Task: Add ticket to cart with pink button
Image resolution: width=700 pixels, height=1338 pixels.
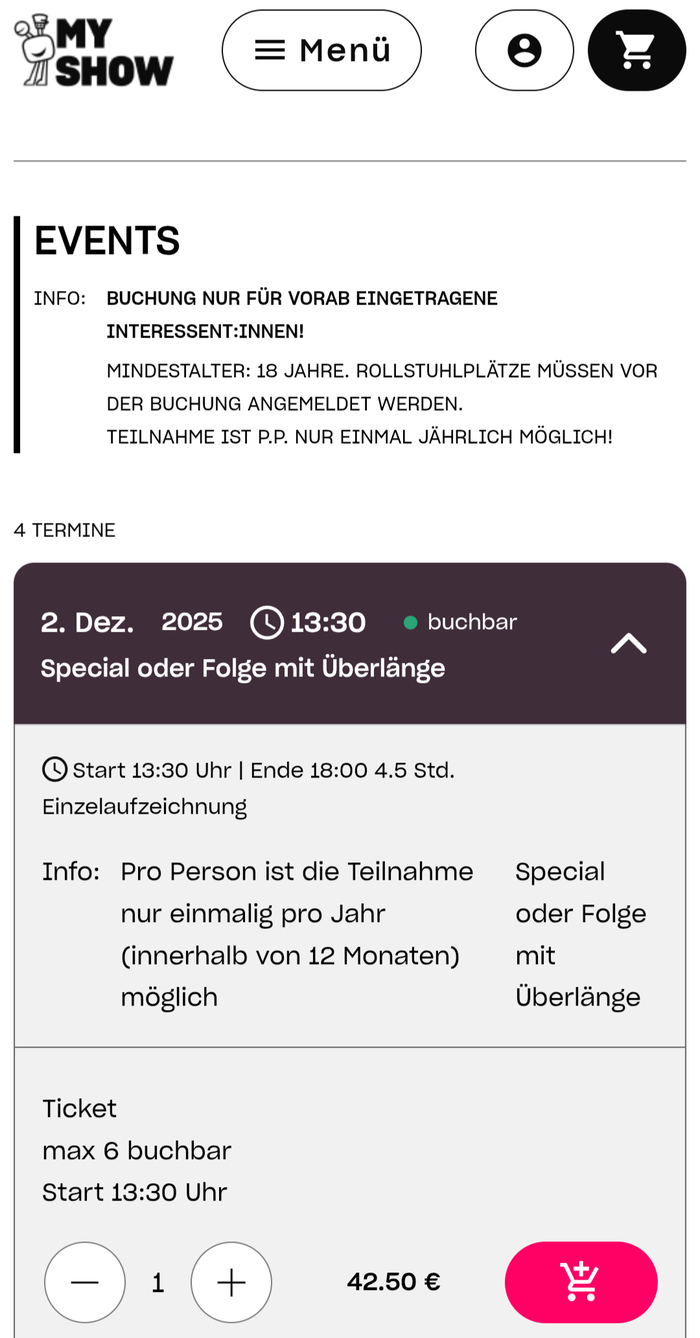Action: coord(581,1282)
